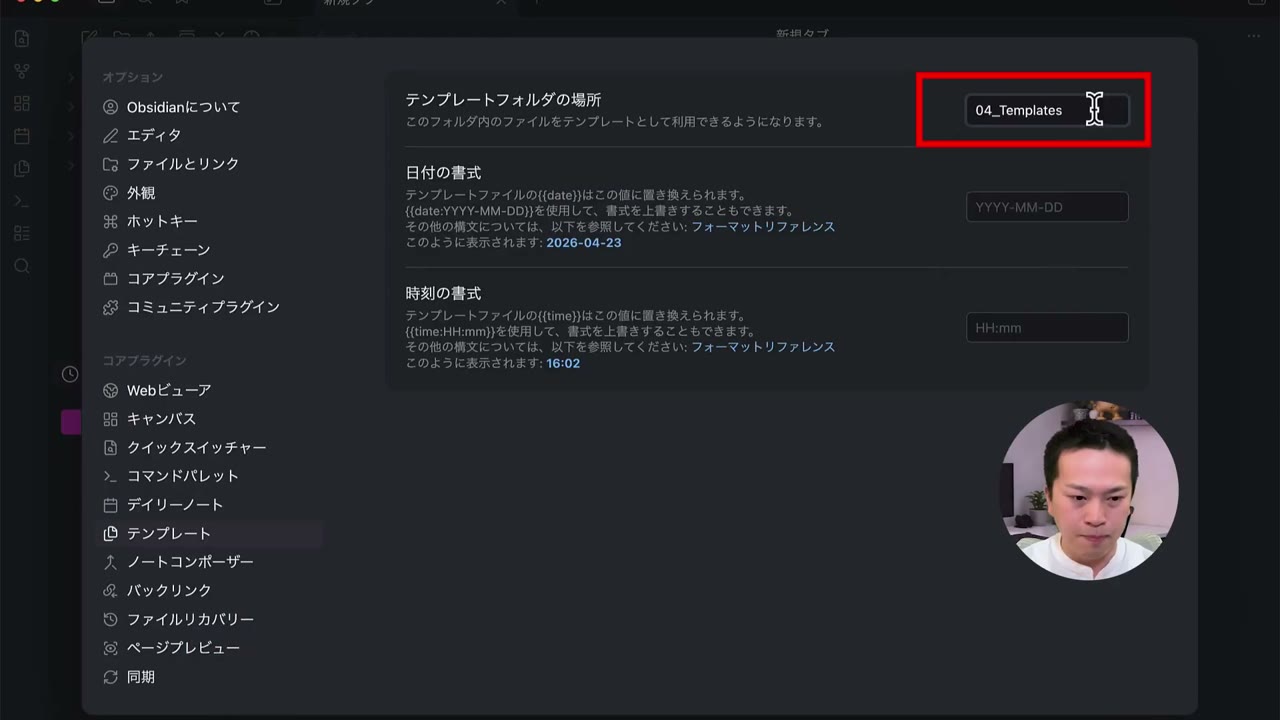Click the command icon beside 'ホットキー'
1280x720 pixels.
111,221
